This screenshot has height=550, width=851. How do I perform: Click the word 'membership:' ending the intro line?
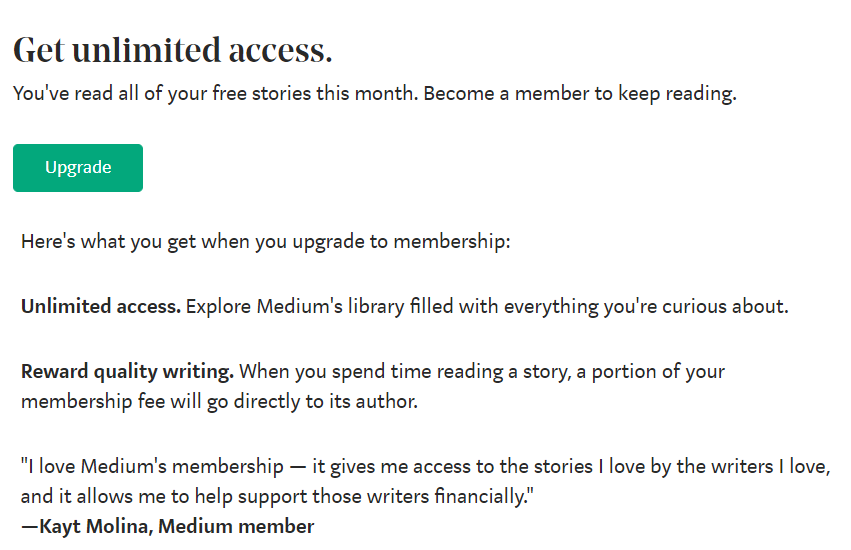[452, 242]
